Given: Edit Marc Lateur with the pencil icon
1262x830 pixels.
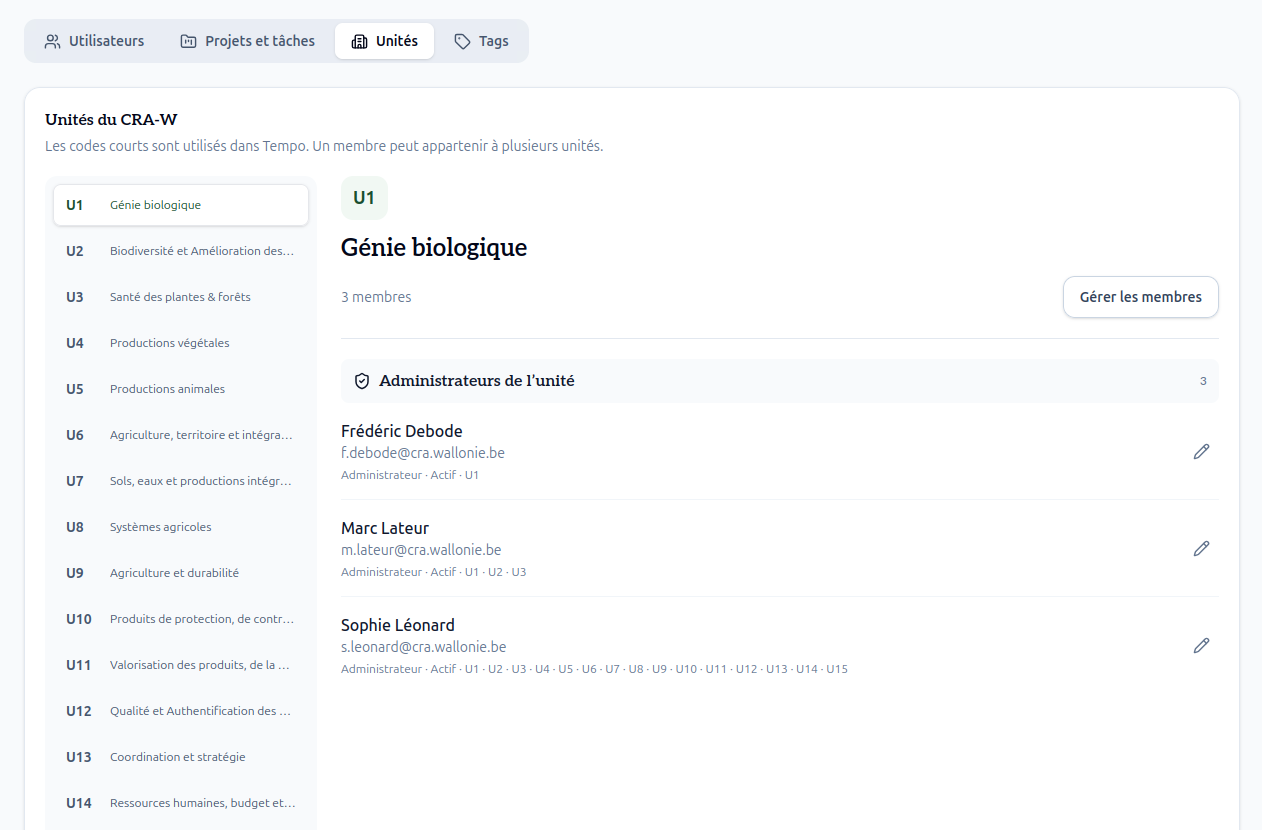Looking at the screenshot, I should [1201, 549].
